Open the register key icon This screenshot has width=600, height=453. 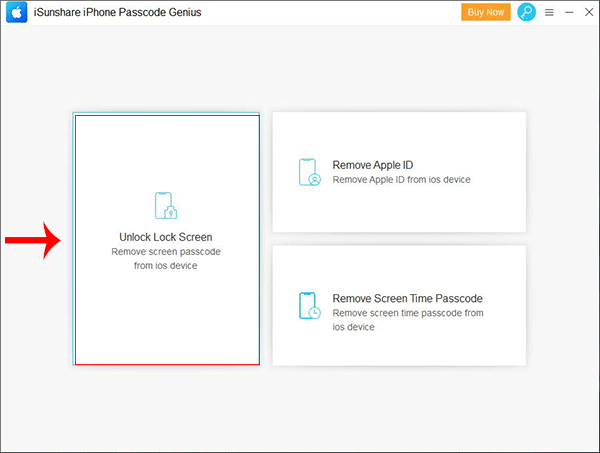[x=527, y=12]
